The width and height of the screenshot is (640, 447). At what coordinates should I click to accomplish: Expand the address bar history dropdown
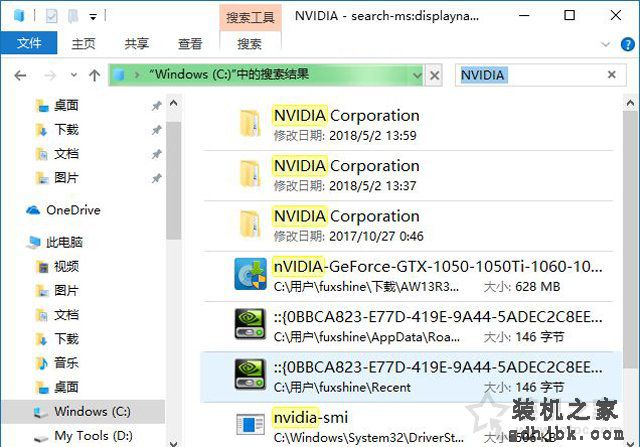click(416, 75)
